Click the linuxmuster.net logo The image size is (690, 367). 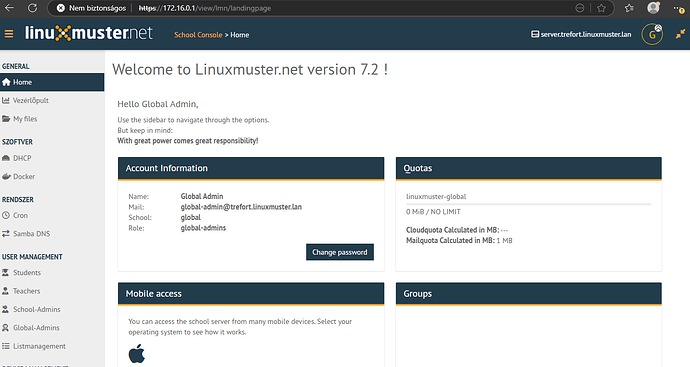pos(89,33)
